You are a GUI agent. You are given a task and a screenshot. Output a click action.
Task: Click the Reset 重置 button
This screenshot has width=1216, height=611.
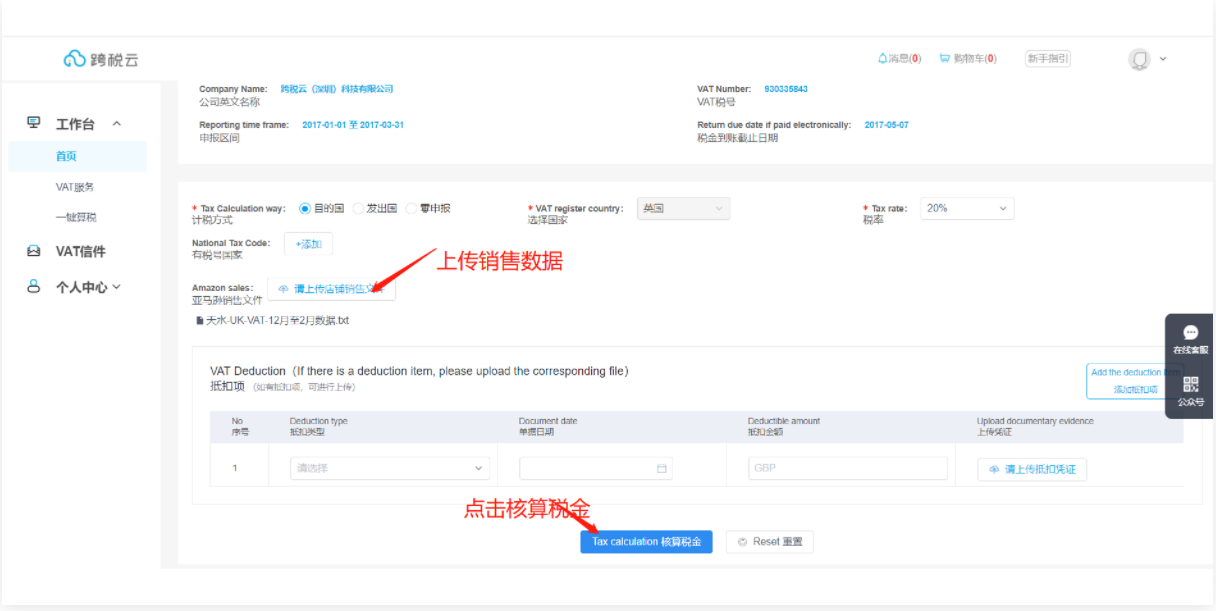[x=770, y=541]
